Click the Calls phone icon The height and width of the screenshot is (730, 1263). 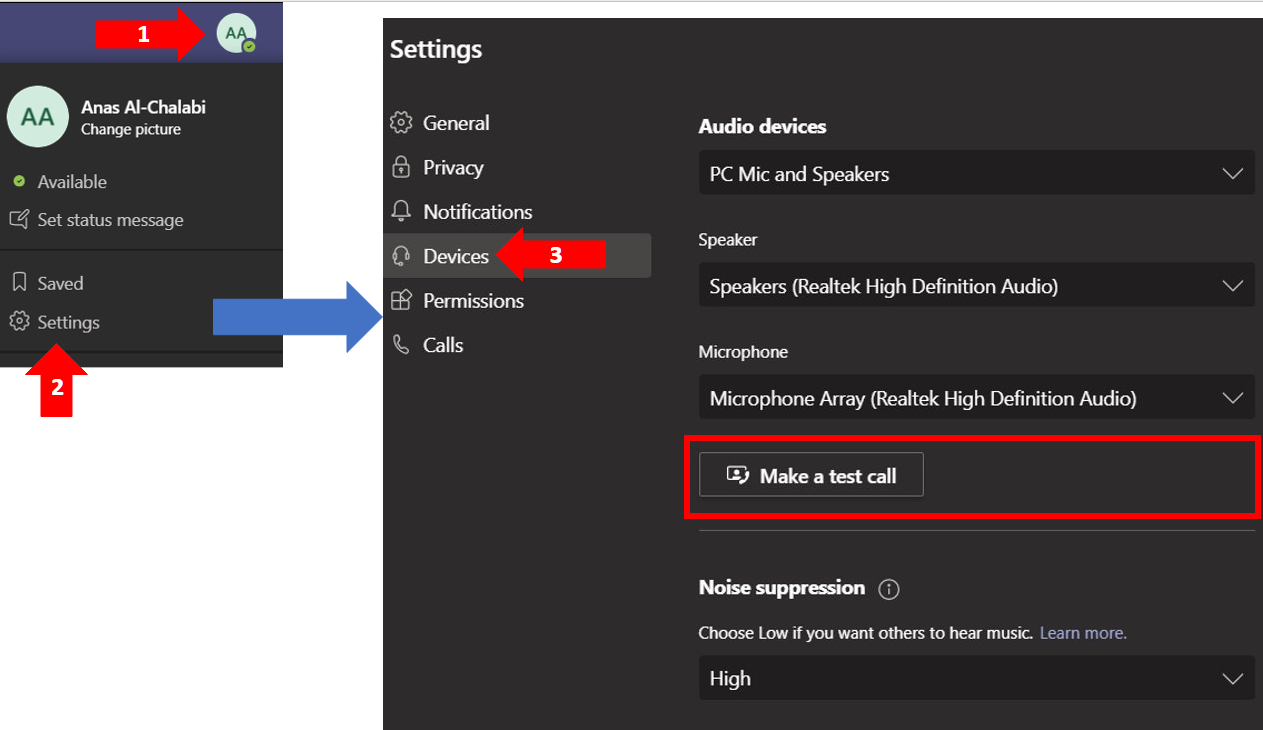401,344
